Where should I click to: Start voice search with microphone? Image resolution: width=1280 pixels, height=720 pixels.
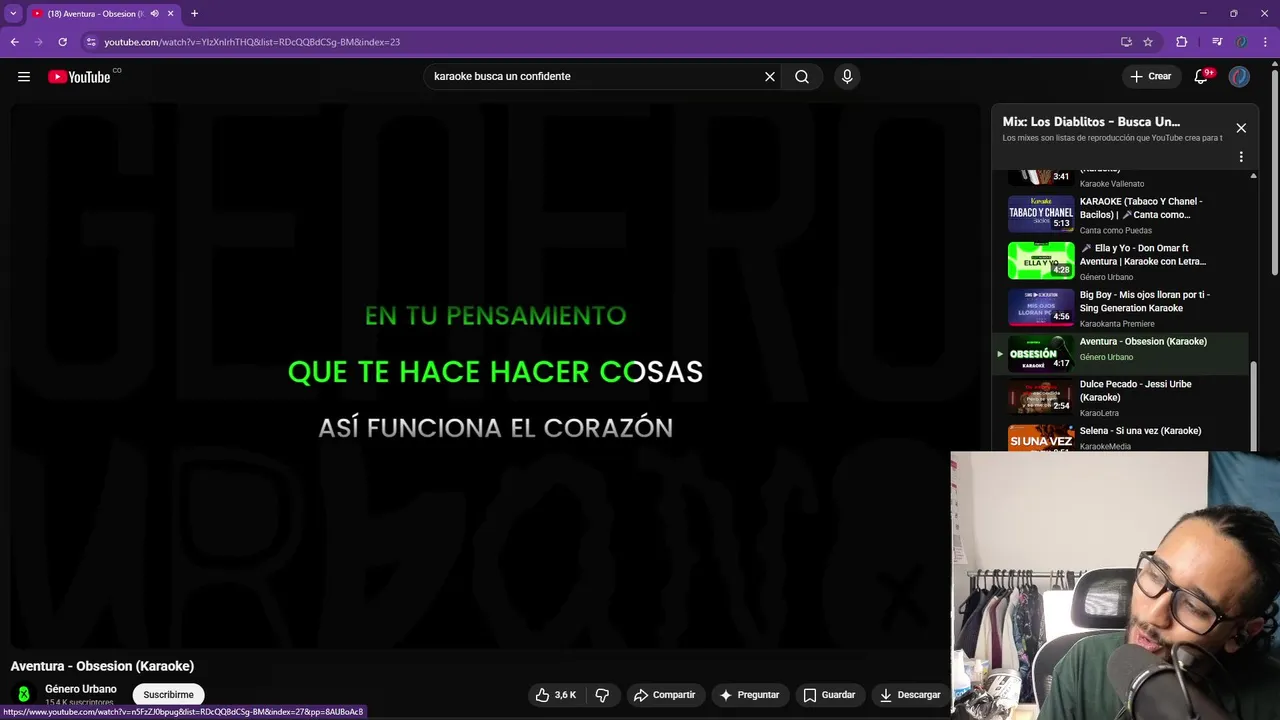847,77
